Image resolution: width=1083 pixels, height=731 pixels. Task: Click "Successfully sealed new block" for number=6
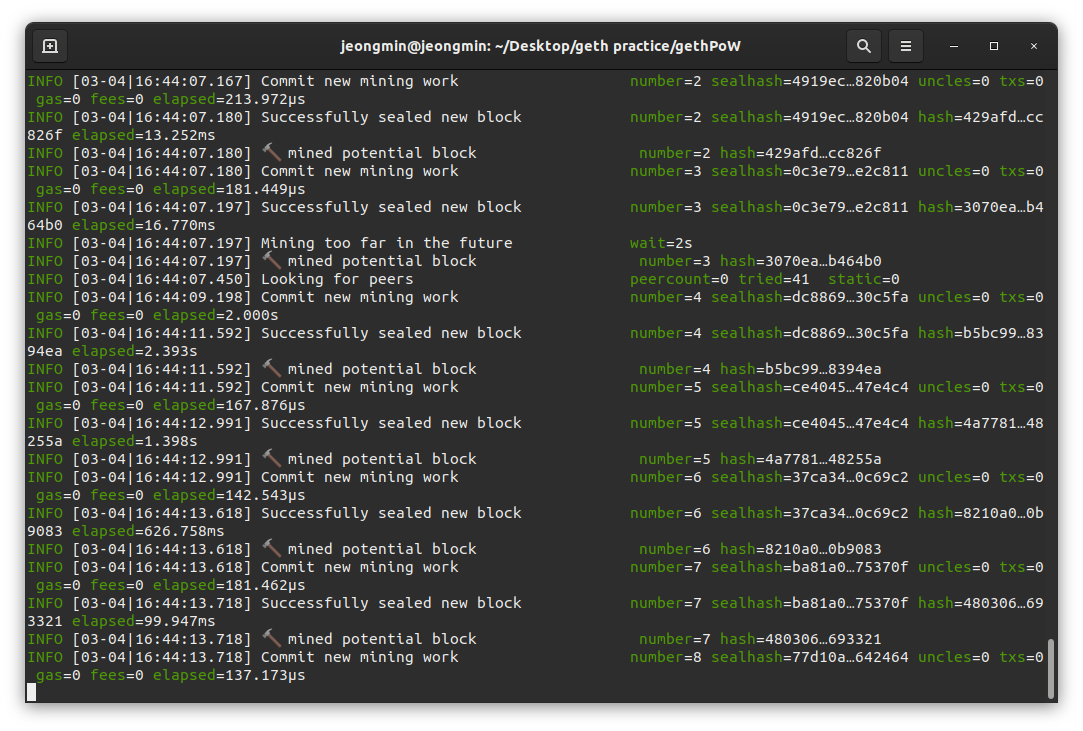click(x=392, y=513)
